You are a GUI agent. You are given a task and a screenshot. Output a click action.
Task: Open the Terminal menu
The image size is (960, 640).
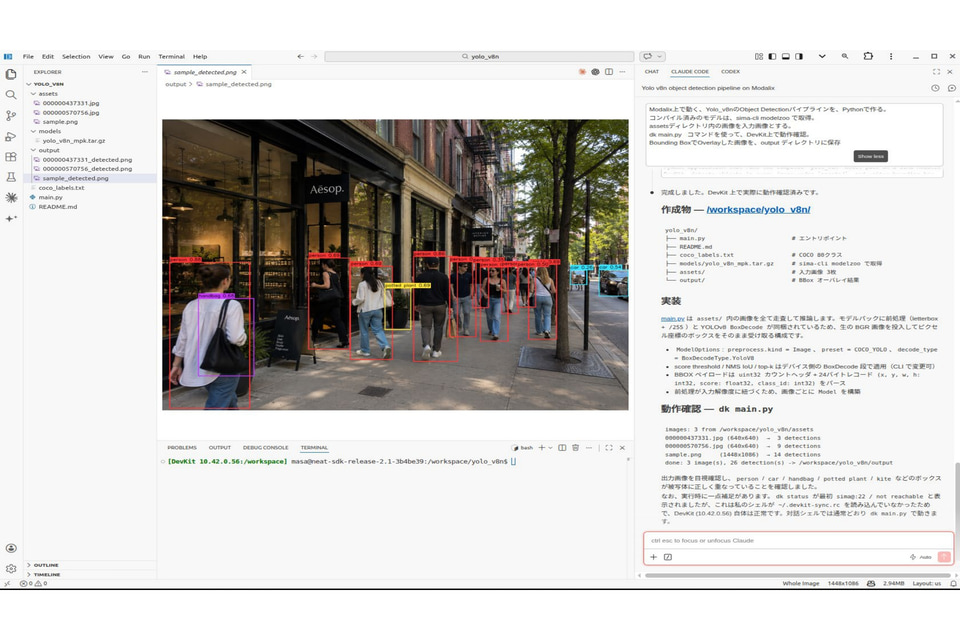click(x=171, y=56)
